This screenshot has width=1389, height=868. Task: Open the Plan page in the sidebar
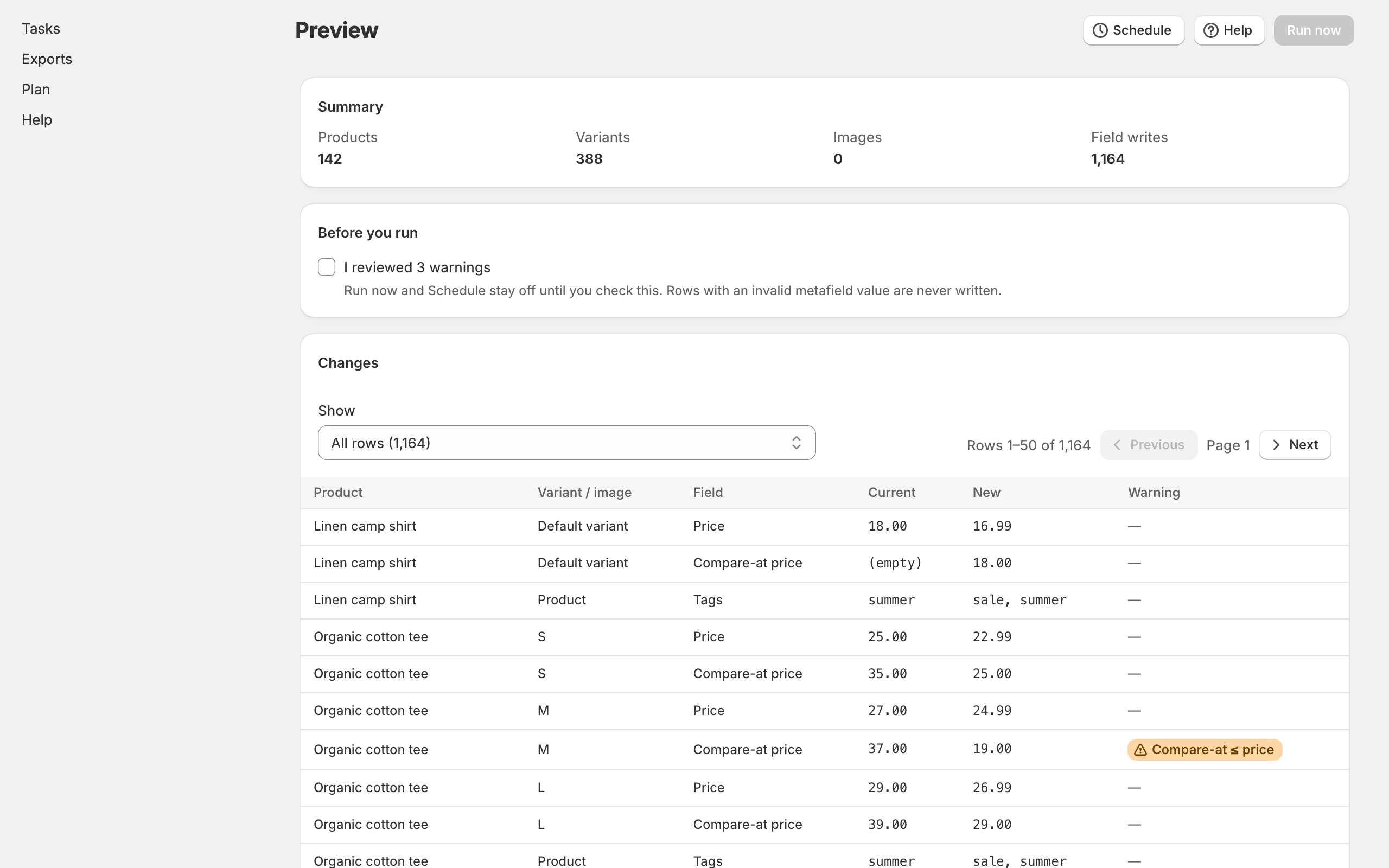coord(36,90)
